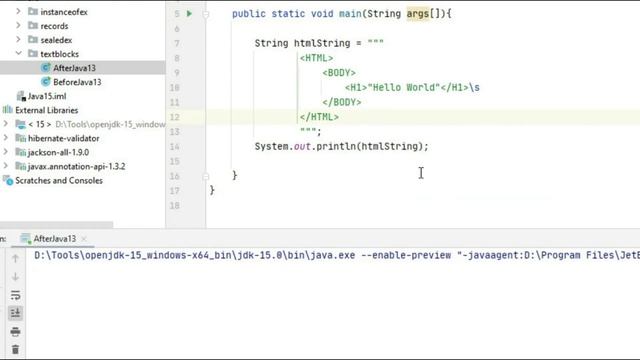Click the records folder icon
The height and width of the screenshot is (360, 640).
click(x=33, y=25)
